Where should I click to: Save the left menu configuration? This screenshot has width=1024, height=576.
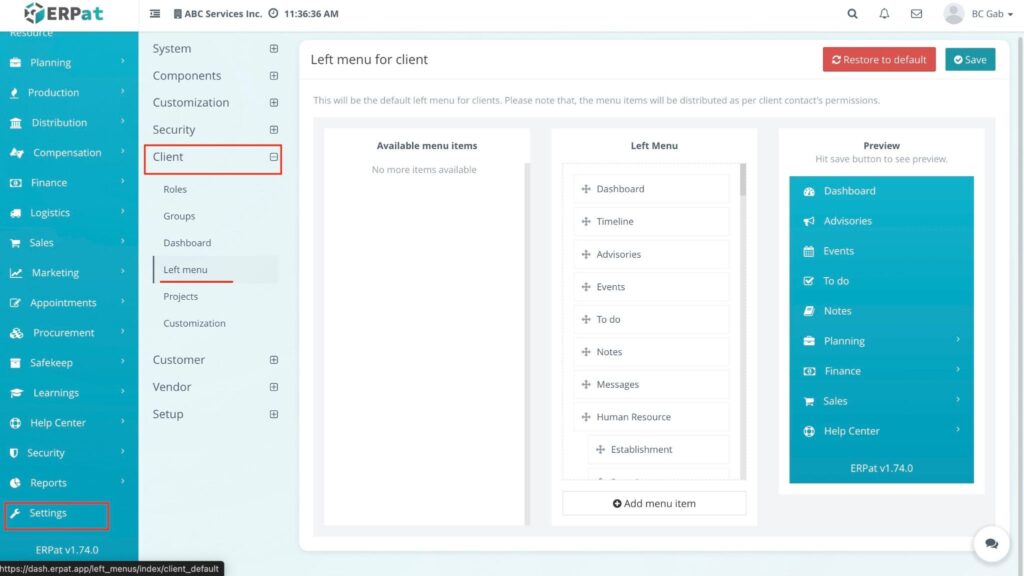tap(969, 60)
